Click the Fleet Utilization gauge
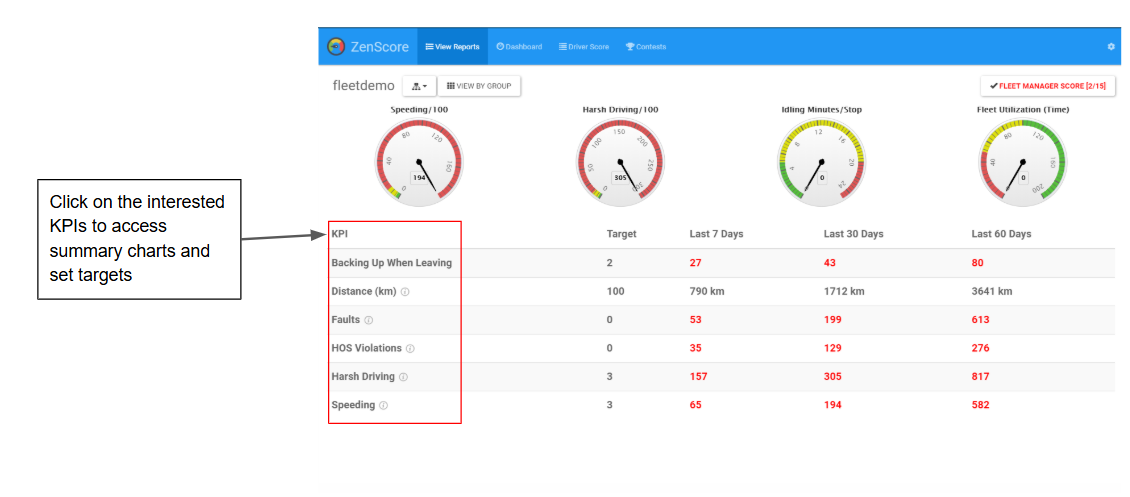This screenshot has height=497, width=1130. click(x=1023, y=160)
